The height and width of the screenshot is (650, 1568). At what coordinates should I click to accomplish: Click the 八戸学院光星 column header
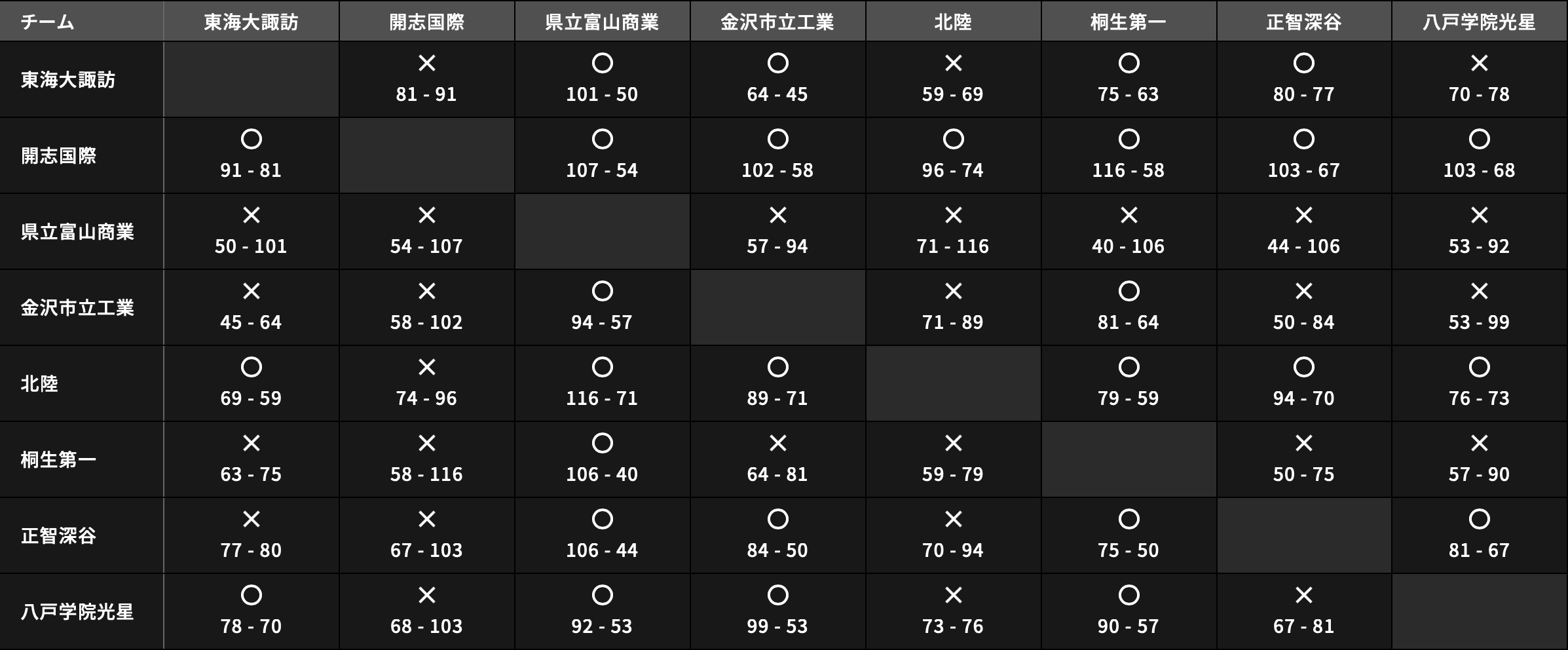[1479, 22]
